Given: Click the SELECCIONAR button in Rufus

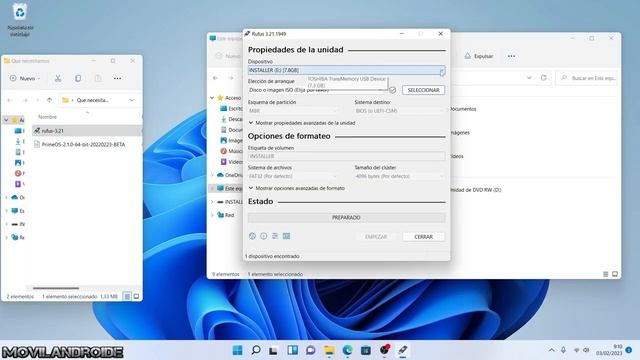Looking at the screenshot, I should point(423,90).
